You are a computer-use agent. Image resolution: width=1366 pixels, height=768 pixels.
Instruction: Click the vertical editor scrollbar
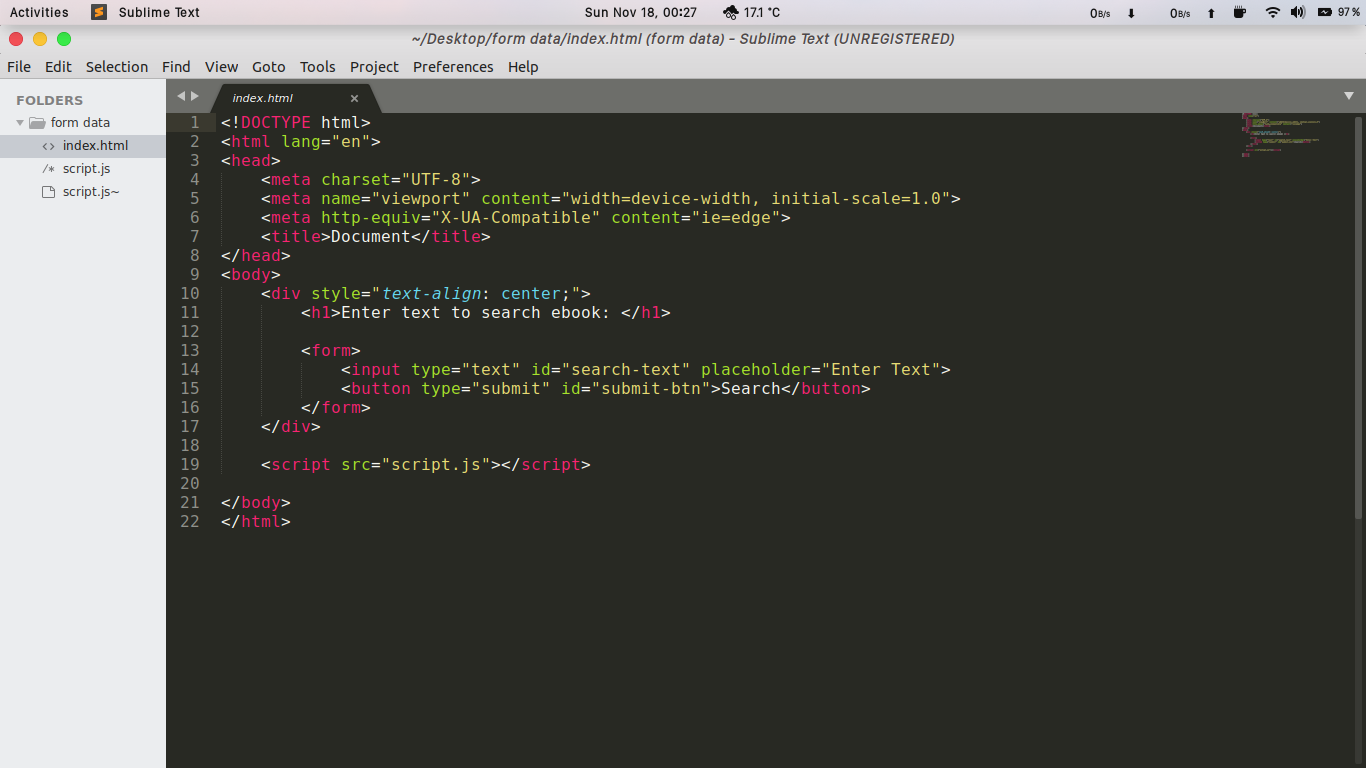click(x=1360, y=316)
